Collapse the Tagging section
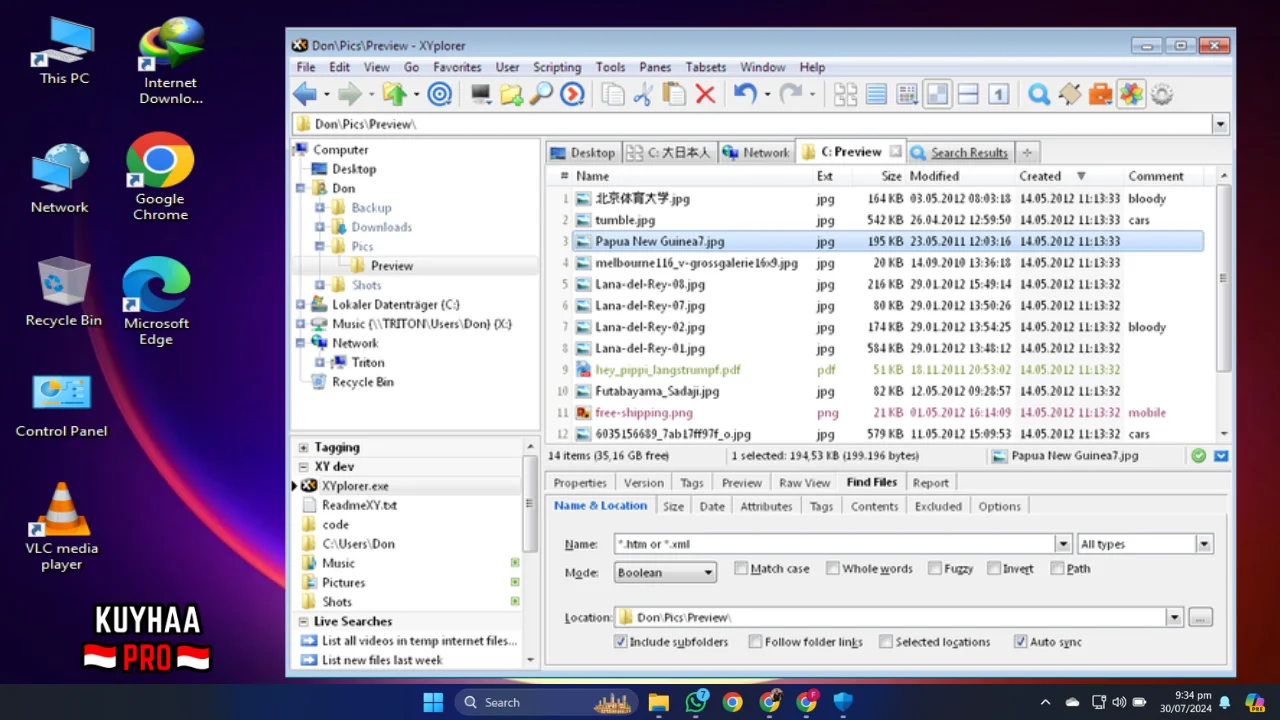This screenshot has height=720, width=1280. point(303,447)
